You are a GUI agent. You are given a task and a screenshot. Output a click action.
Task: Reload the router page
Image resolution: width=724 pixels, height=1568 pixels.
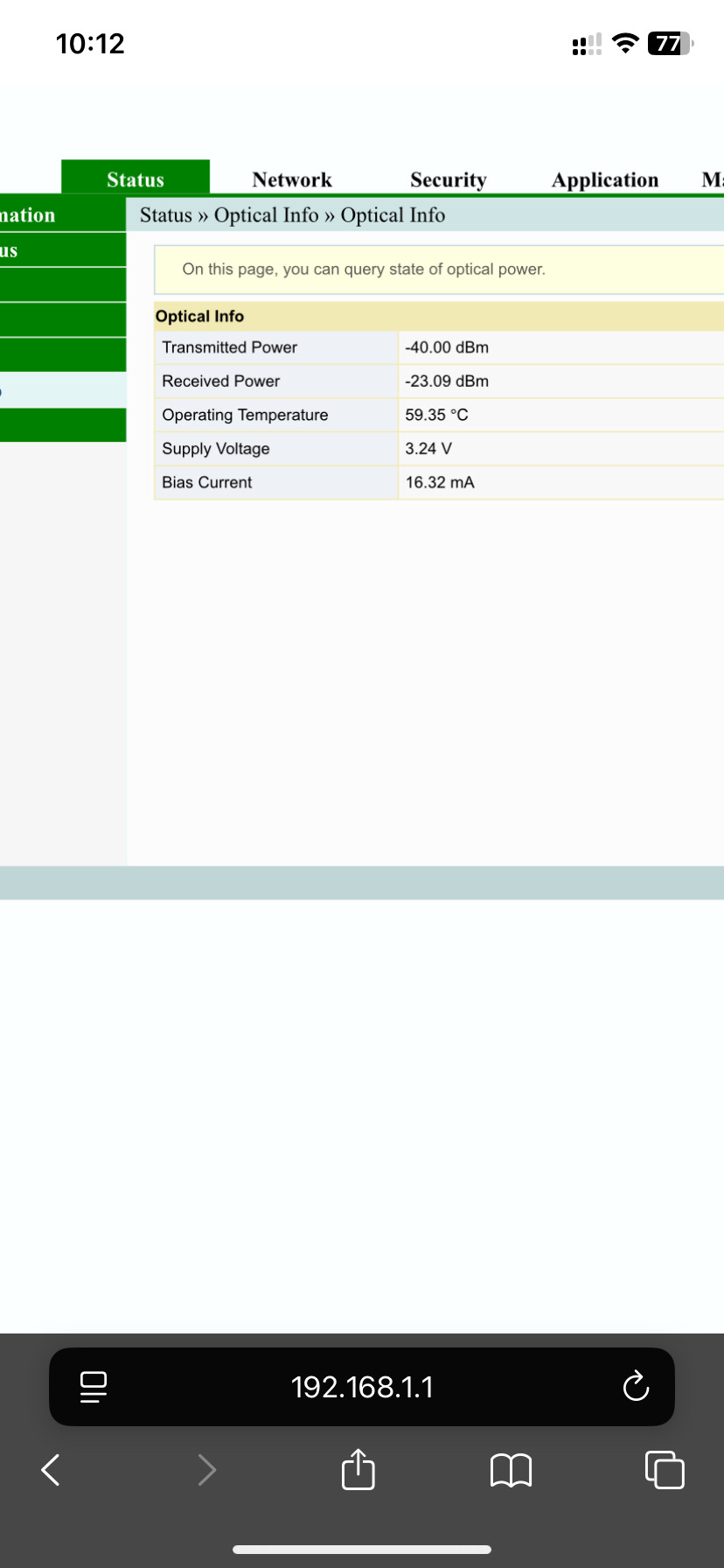pyautogui.click(x=635, y=1386)
